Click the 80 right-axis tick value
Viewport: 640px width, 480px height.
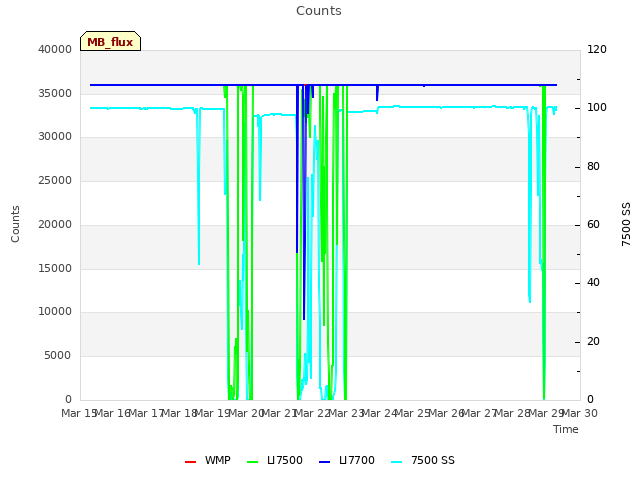click(x=593, y=167)
